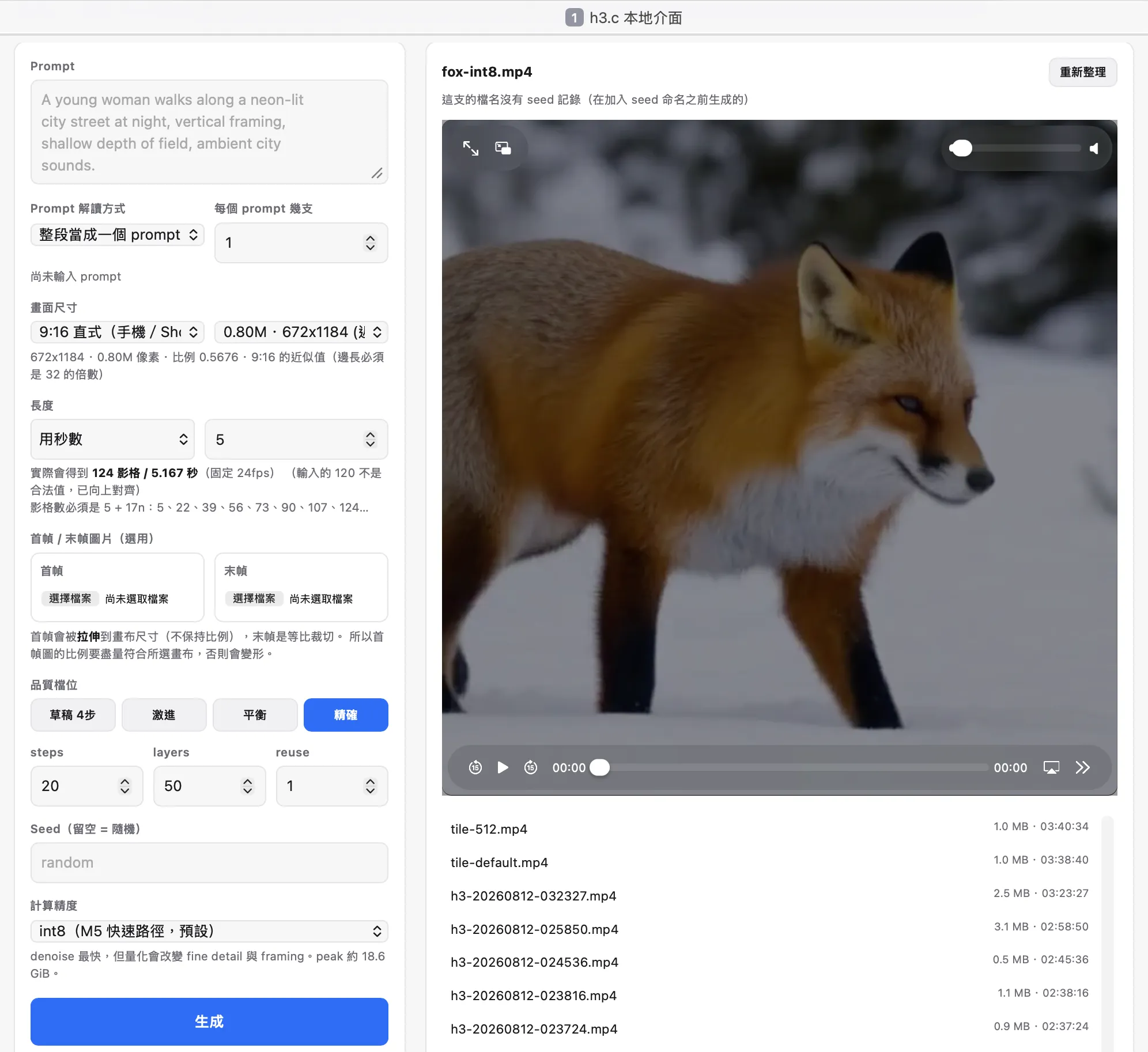The width and height of the screenshot is (1148, 1052).
Task: Mute the video via the speaker icon
Action: coord(1094,149)
